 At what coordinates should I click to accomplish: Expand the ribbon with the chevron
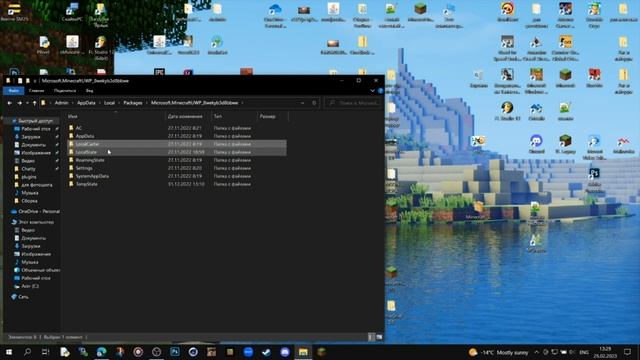click(x=372, y=91)
